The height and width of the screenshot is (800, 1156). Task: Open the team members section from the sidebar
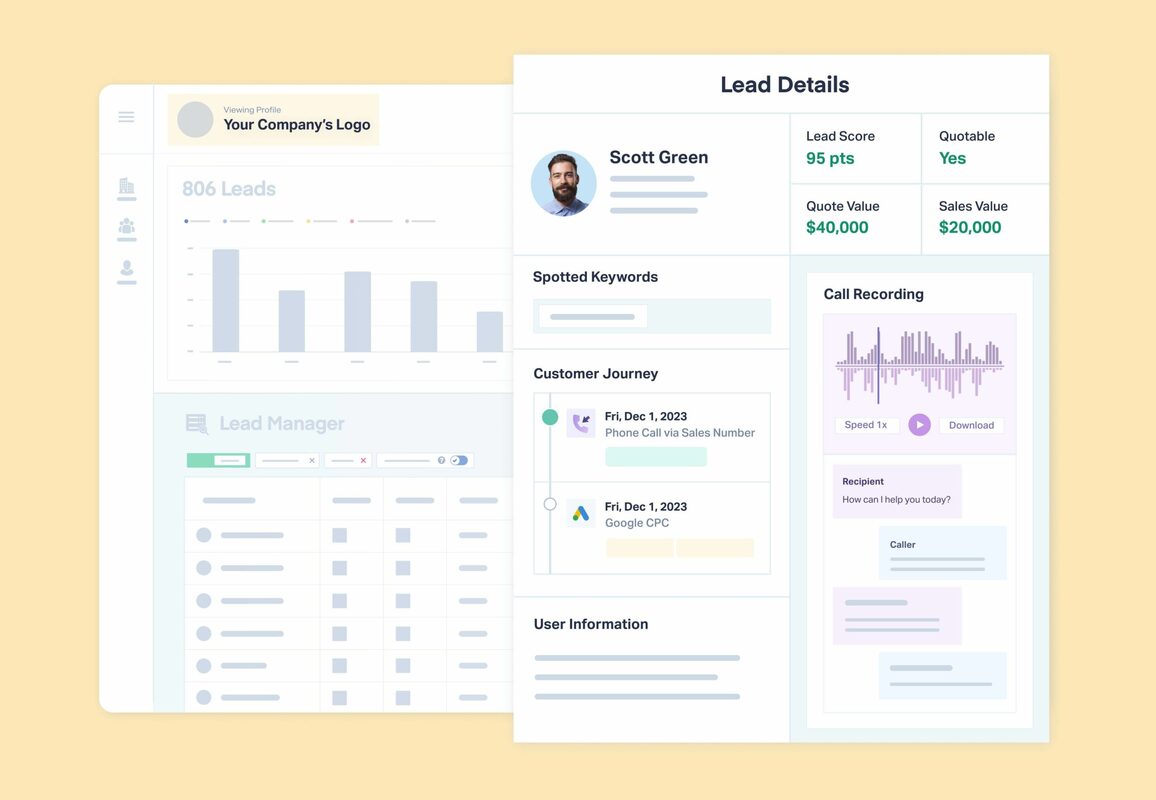point(126,227)
